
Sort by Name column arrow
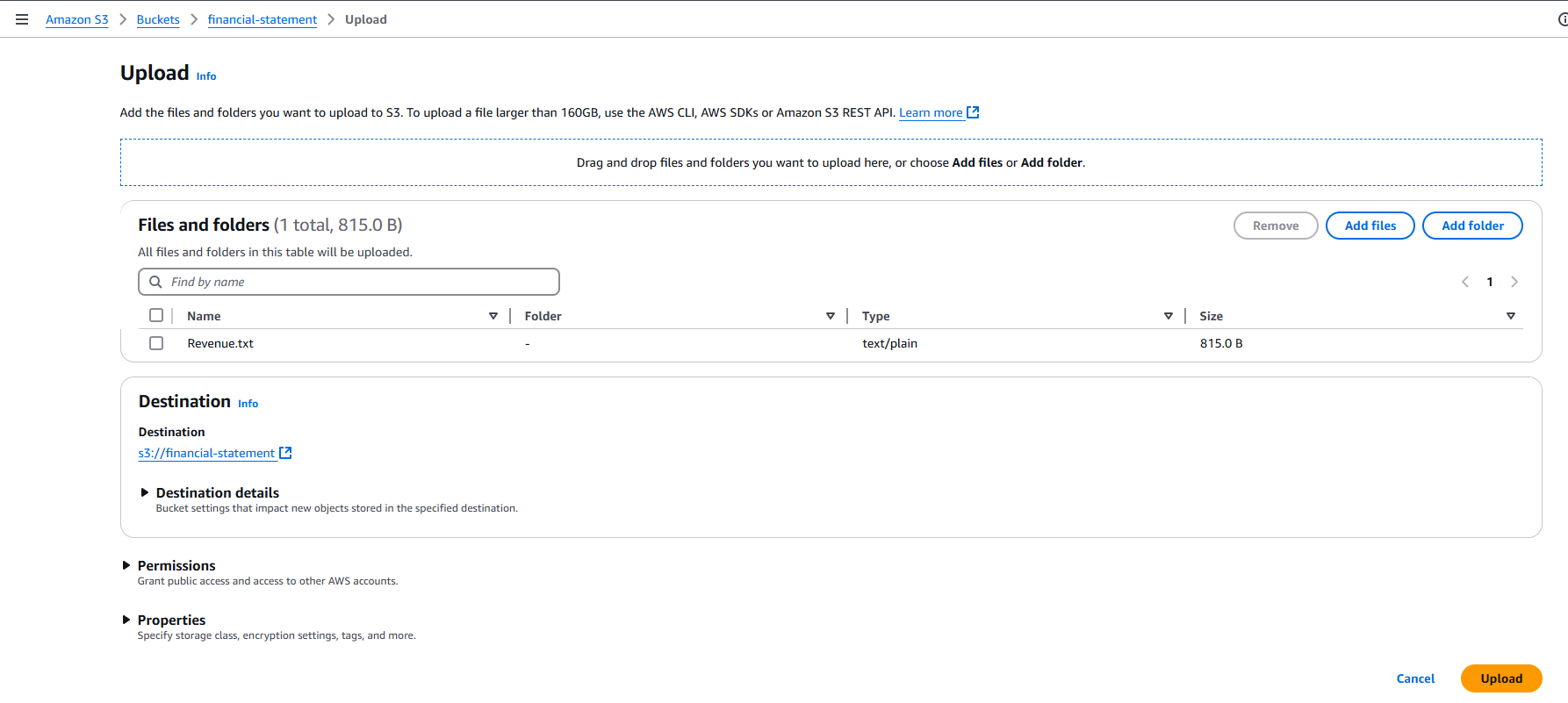pos(493,316)
